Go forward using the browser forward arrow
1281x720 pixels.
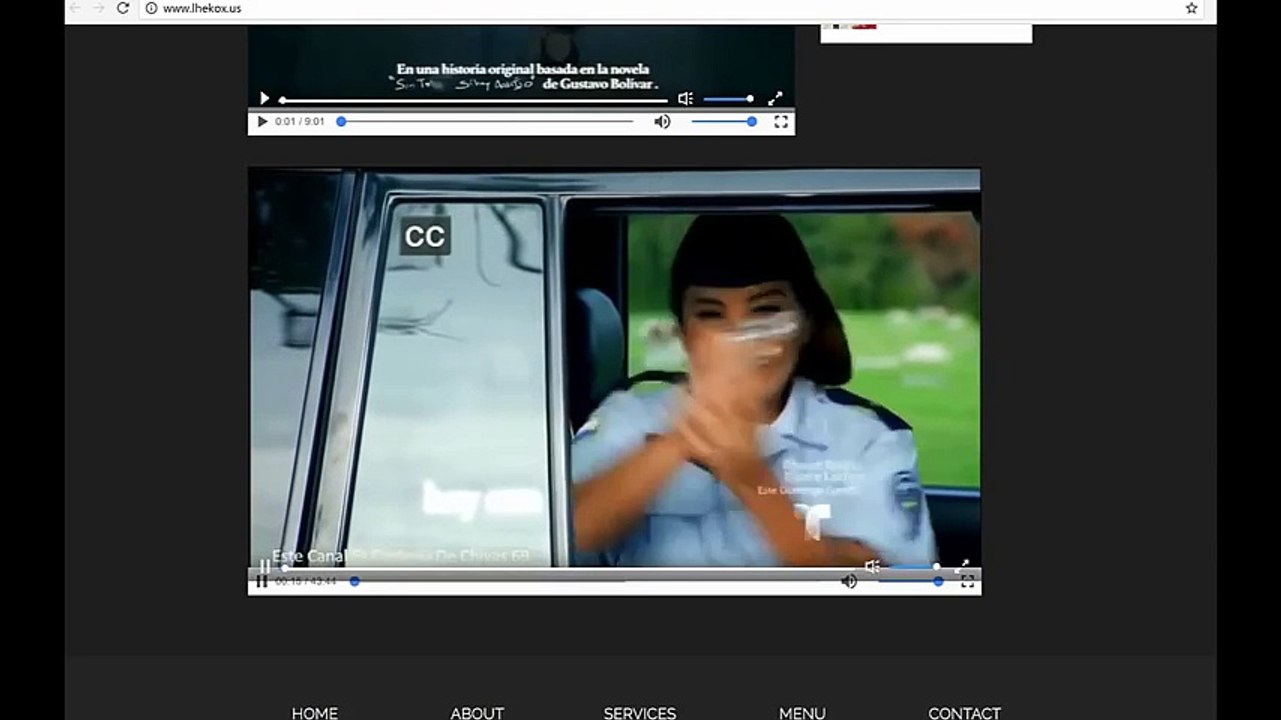pos(99,8)
